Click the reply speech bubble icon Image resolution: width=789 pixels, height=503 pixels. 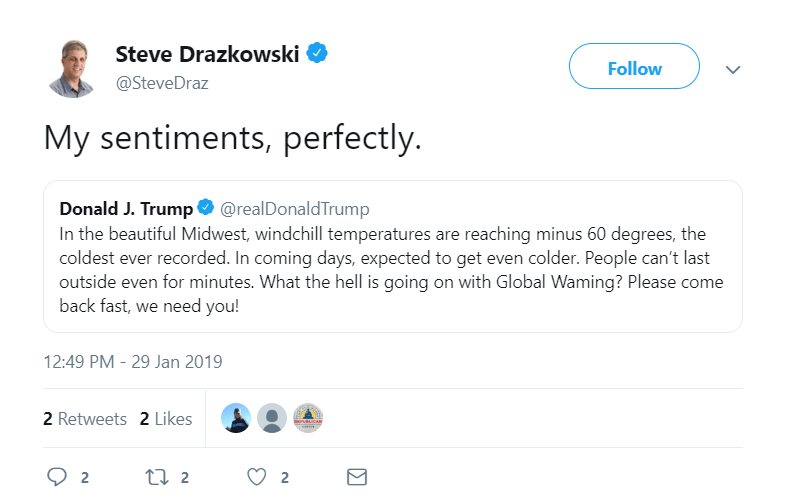coord(58,477)
